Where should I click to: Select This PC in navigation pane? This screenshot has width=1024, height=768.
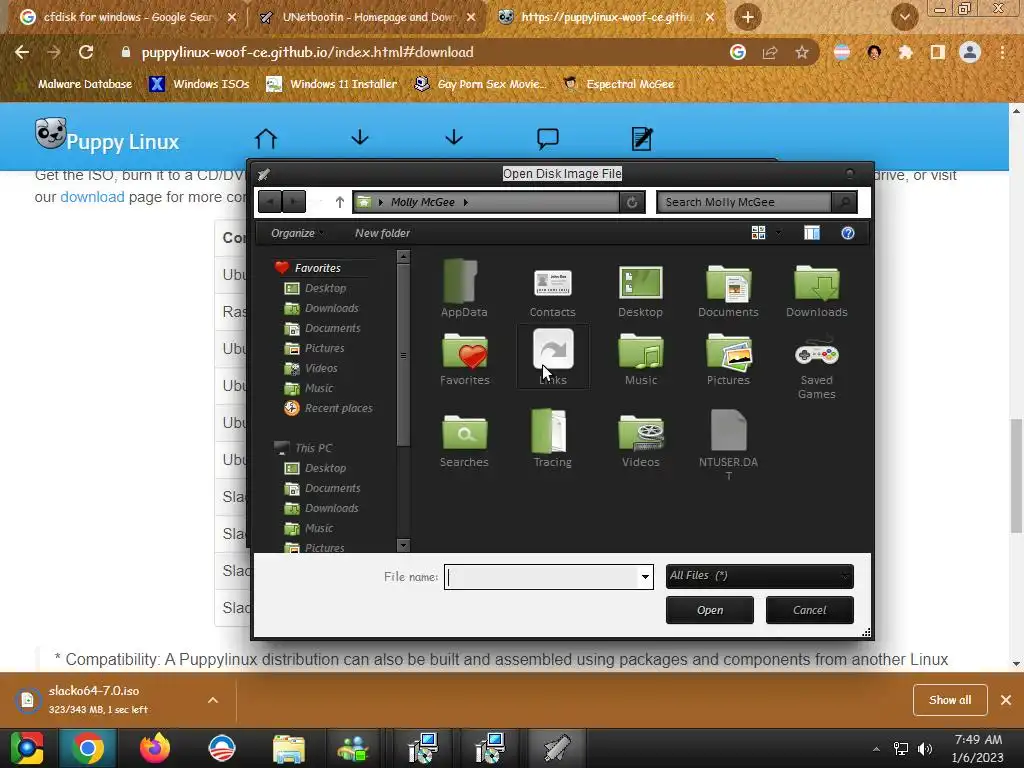(x=303, y=448)
